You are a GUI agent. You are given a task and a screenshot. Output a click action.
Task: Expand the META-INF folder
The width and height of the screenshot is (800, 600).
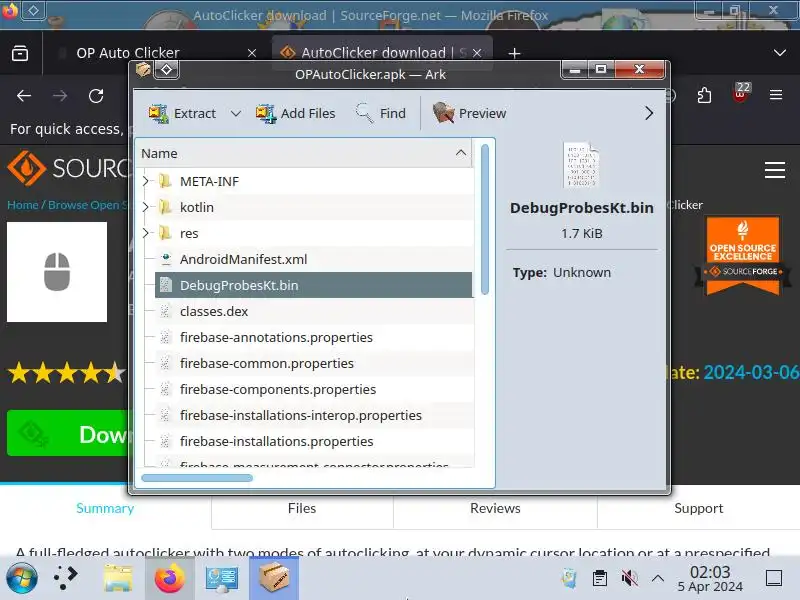coord(145,181)
